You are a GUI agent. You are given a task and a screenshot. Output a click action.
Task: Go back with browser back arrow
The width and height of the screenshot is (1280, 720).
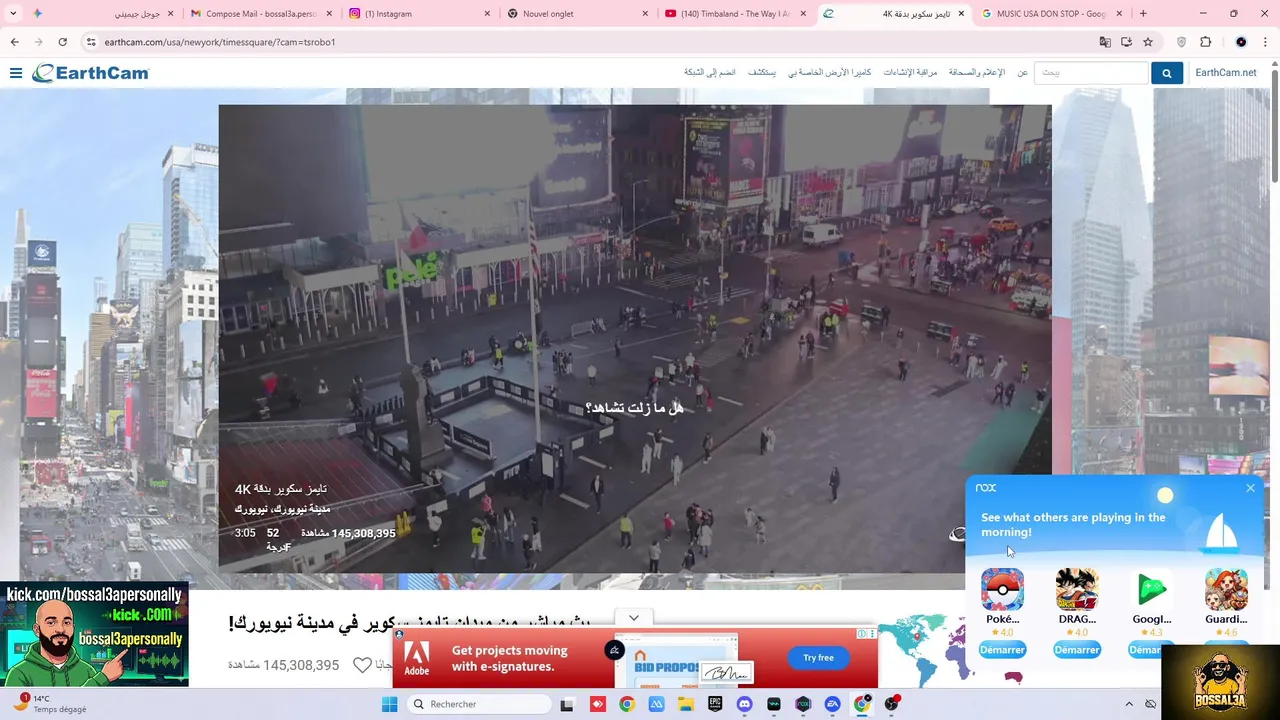pyautogui.click(x=14, y=42)
